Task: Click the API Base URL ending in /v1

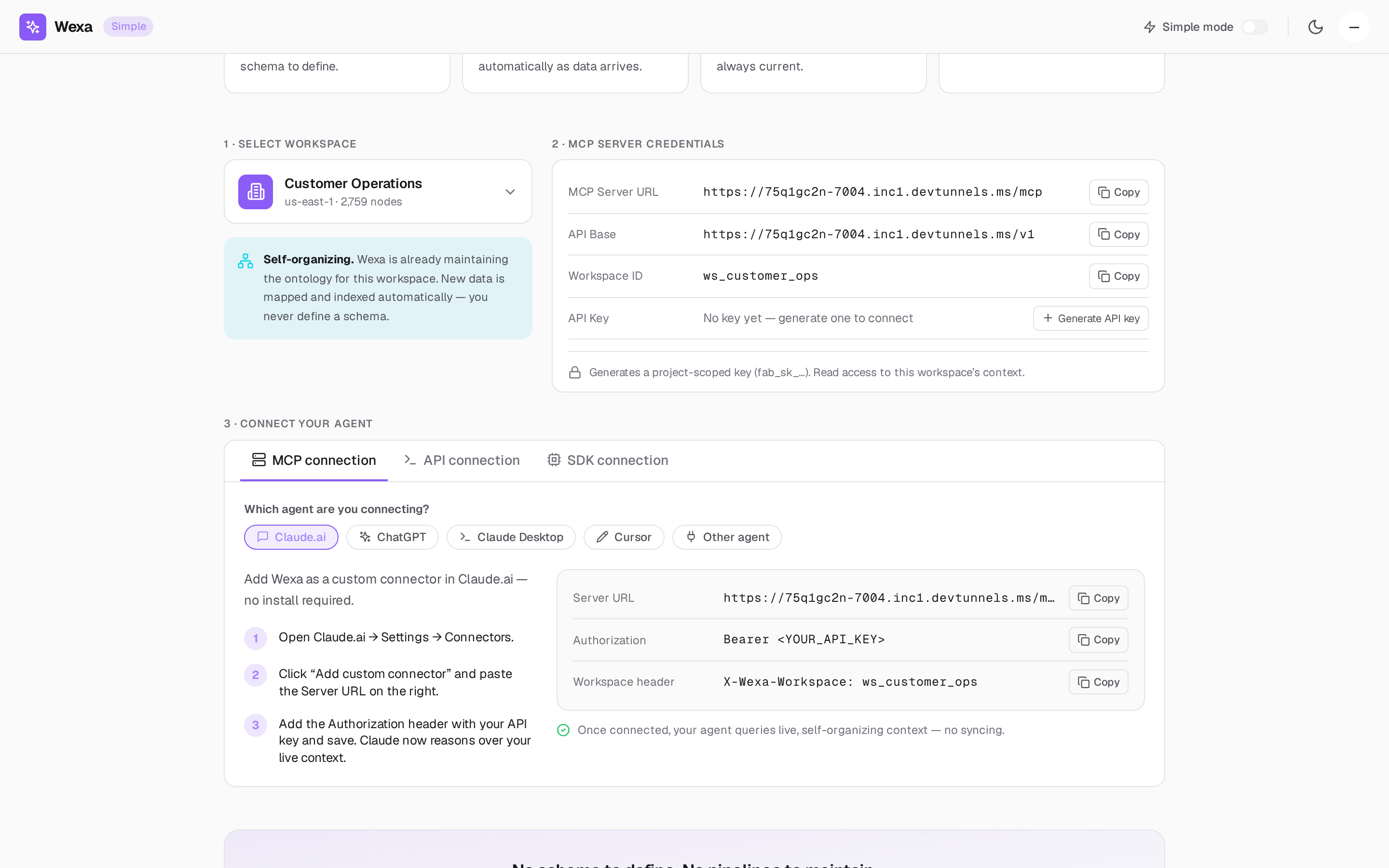Action: pyautogui.click(x=869, y=234)
